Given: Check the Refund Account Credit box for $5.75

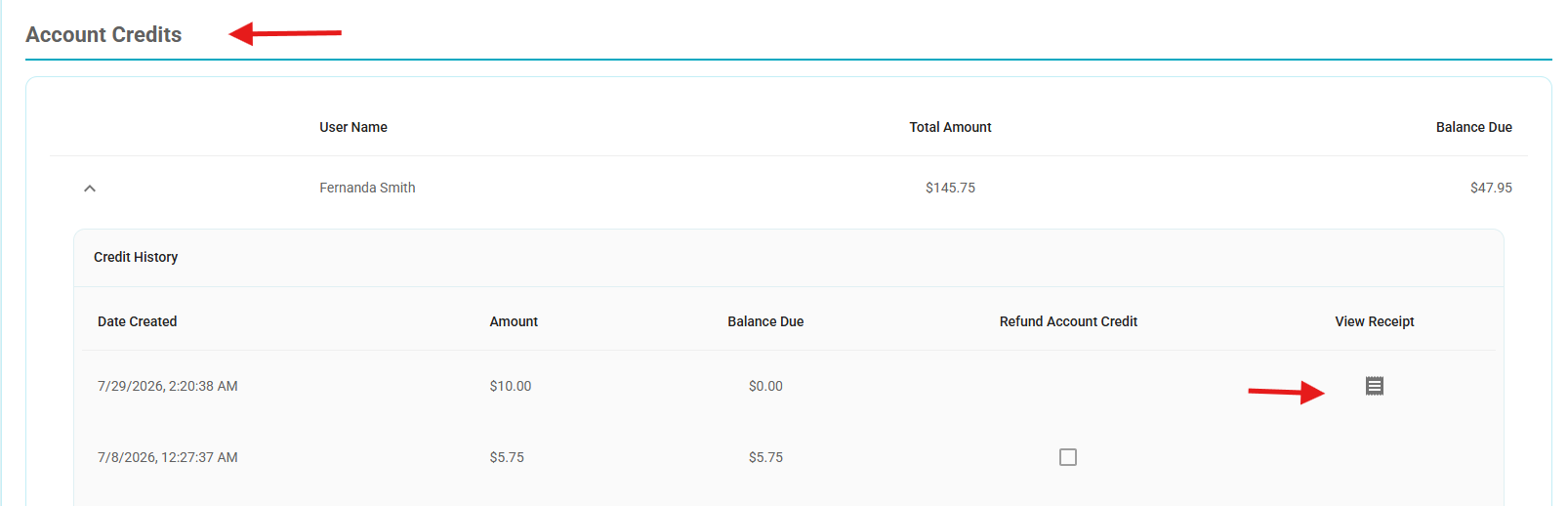Looking at the screenshot, I should pyautogui.click(x=1068, y=457).
